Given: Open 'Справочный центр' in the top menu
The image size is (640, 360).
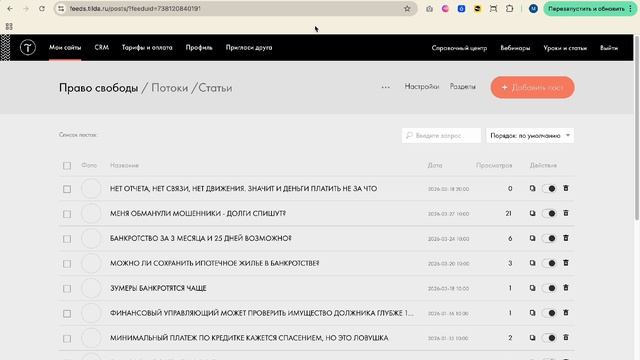Looking at the screenshot, I should click(459, 48).
